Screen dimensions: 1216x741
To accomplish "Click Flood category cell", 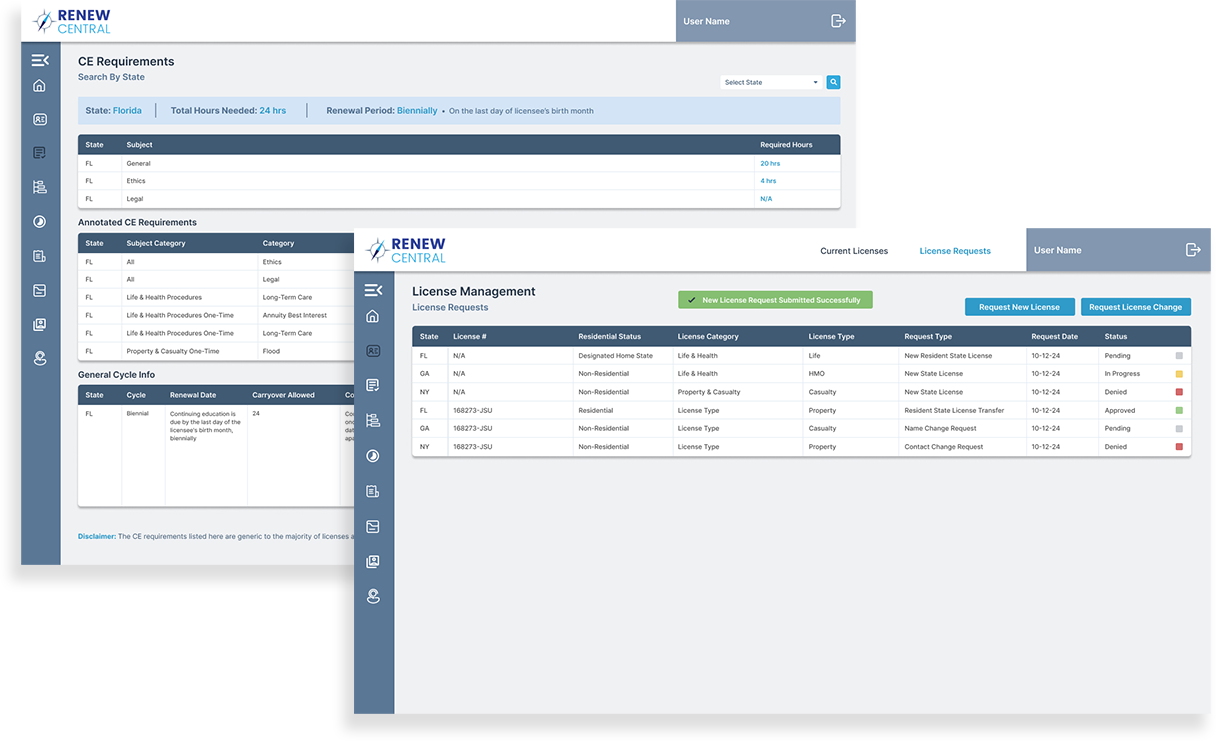I will (271, 351).
